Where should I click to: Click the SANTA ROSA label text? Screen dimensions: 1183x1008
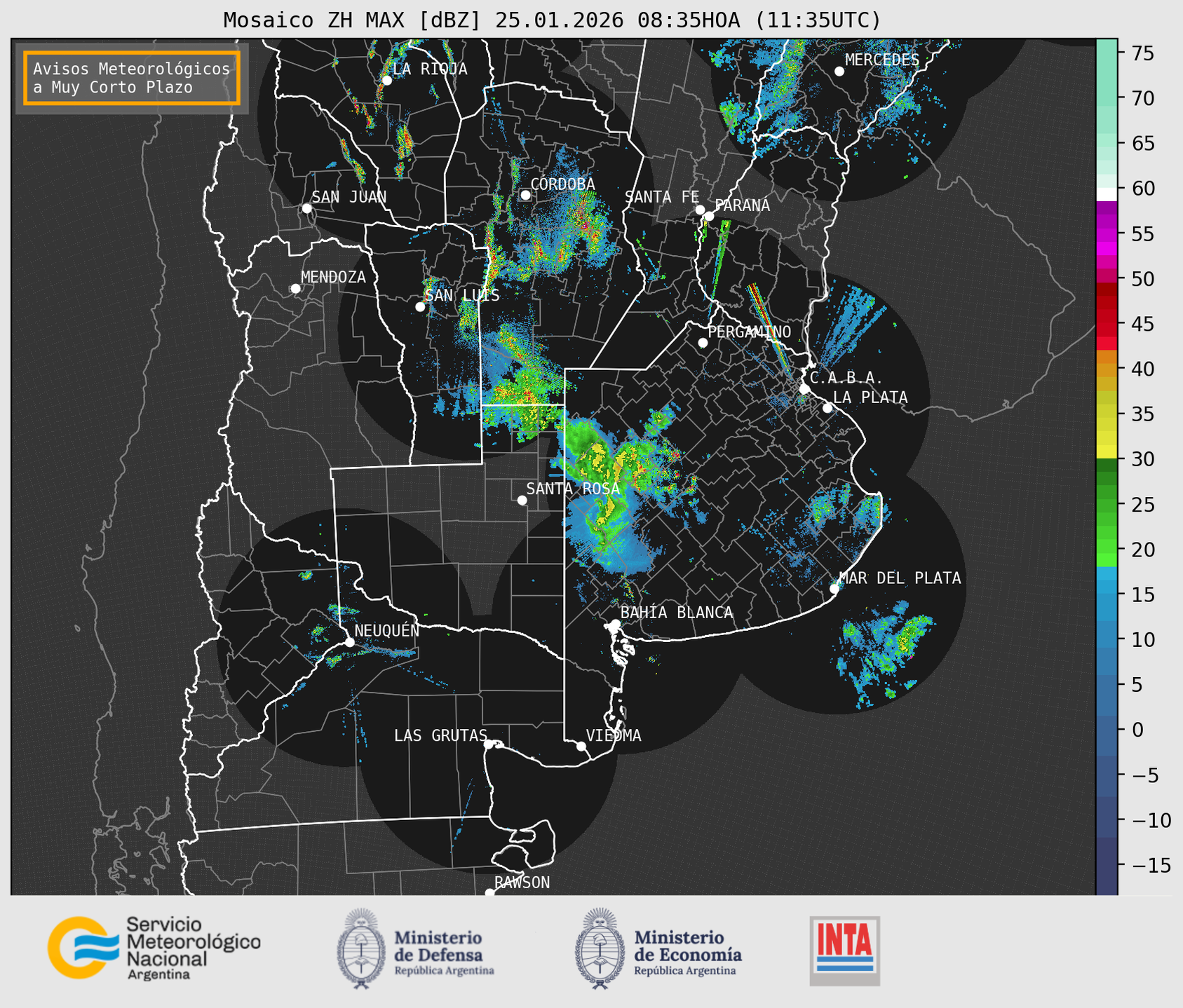(x=573, y=489)
